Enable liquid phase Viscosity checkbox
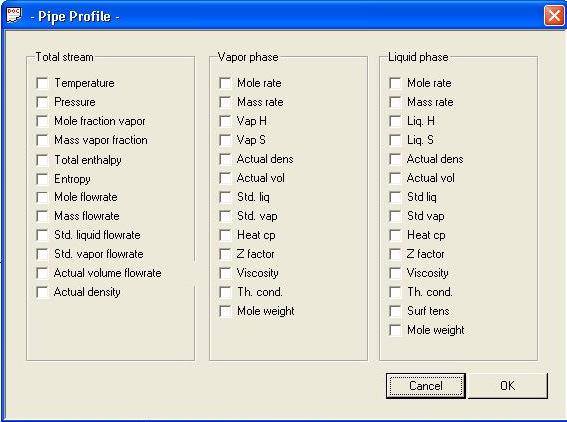This screenshot has width=567, height=422. click(395, 273)
